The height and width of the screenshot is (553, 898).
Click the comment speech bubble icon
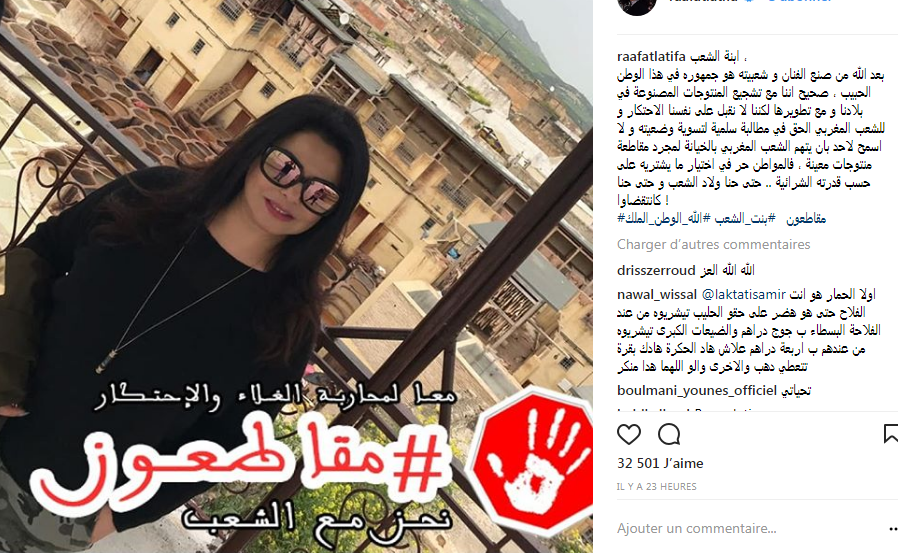[x=669, y=434]
